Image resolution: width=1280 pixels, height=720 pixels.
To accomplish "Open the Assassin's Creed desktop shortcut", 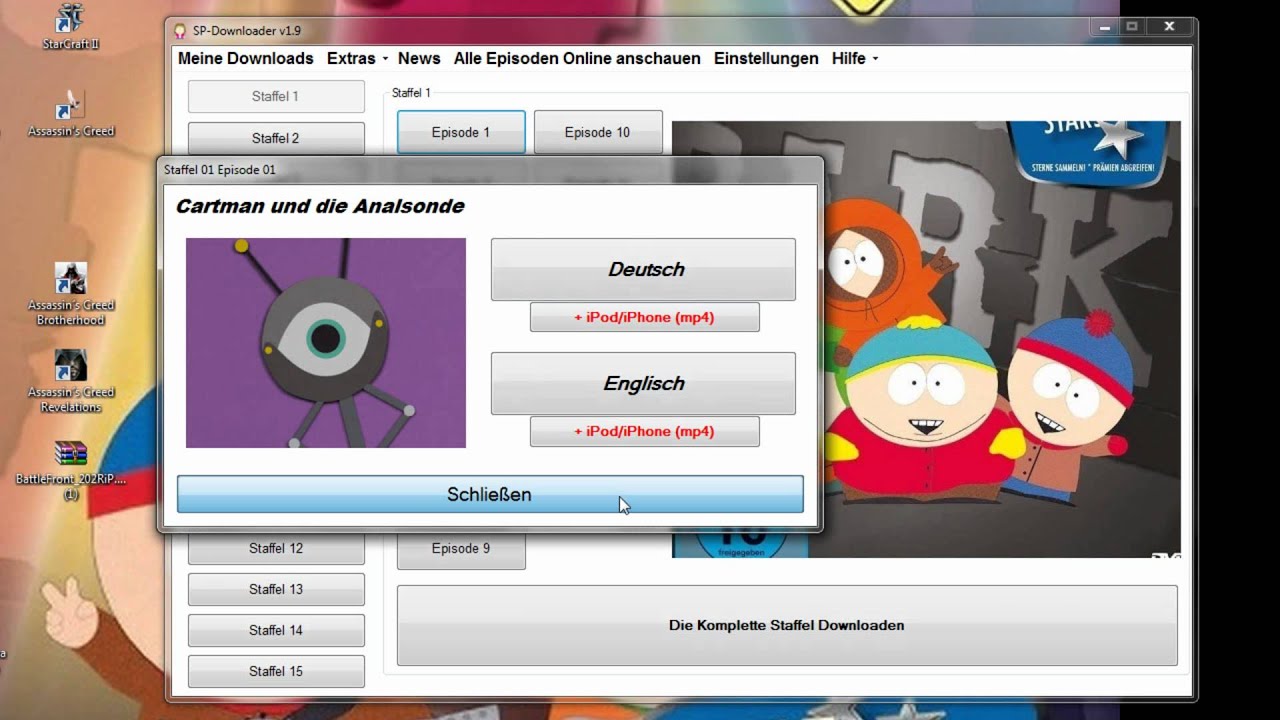I will point(70,113).
